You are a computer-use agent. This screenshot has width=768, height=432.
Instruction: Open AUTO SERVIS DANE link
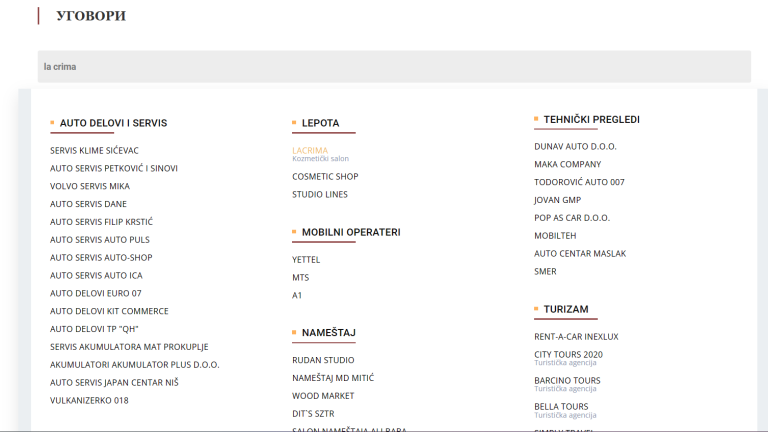(88, 204)
